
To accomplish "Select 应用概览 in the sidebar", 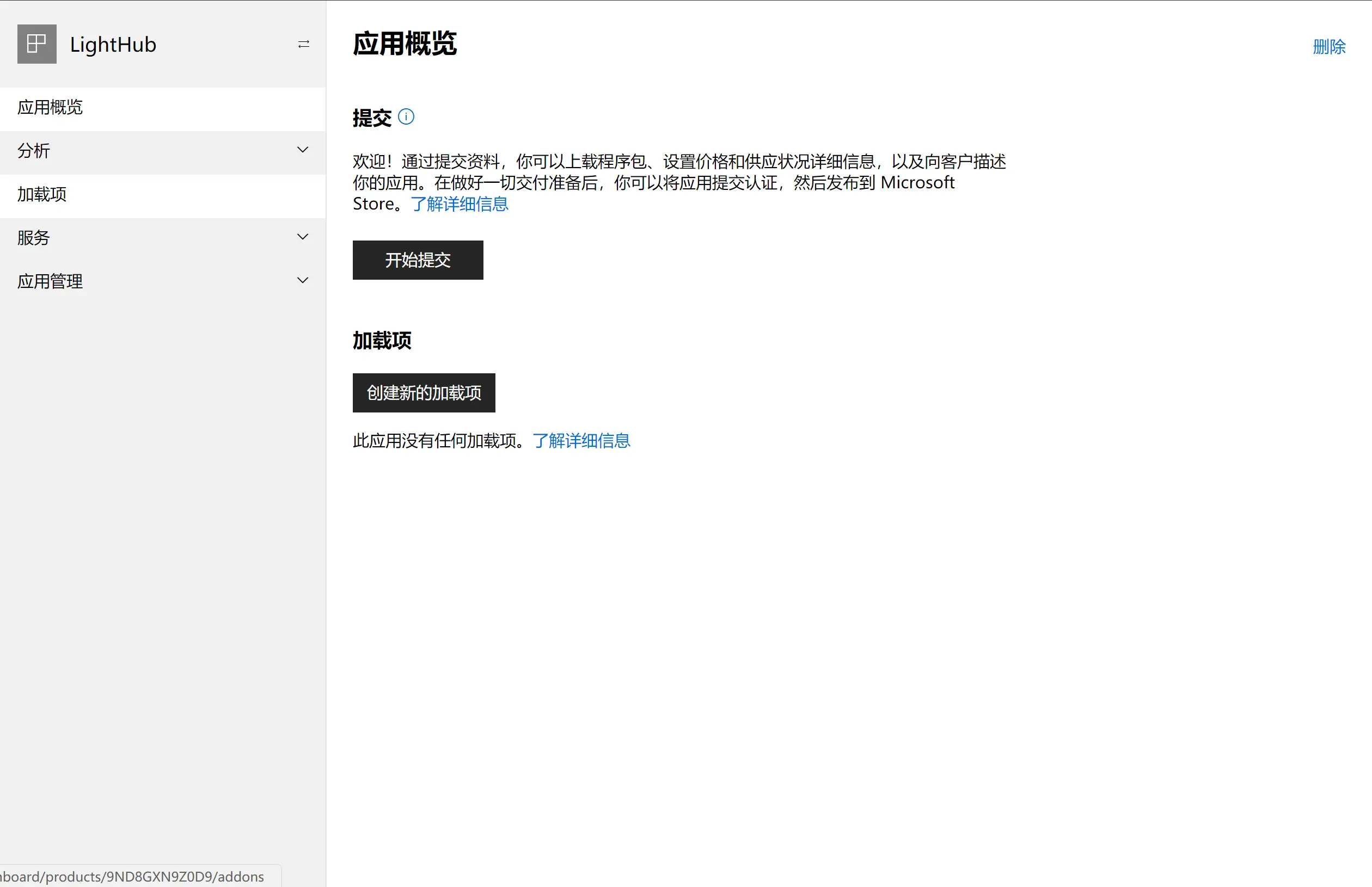I will [x=50, y=108].
